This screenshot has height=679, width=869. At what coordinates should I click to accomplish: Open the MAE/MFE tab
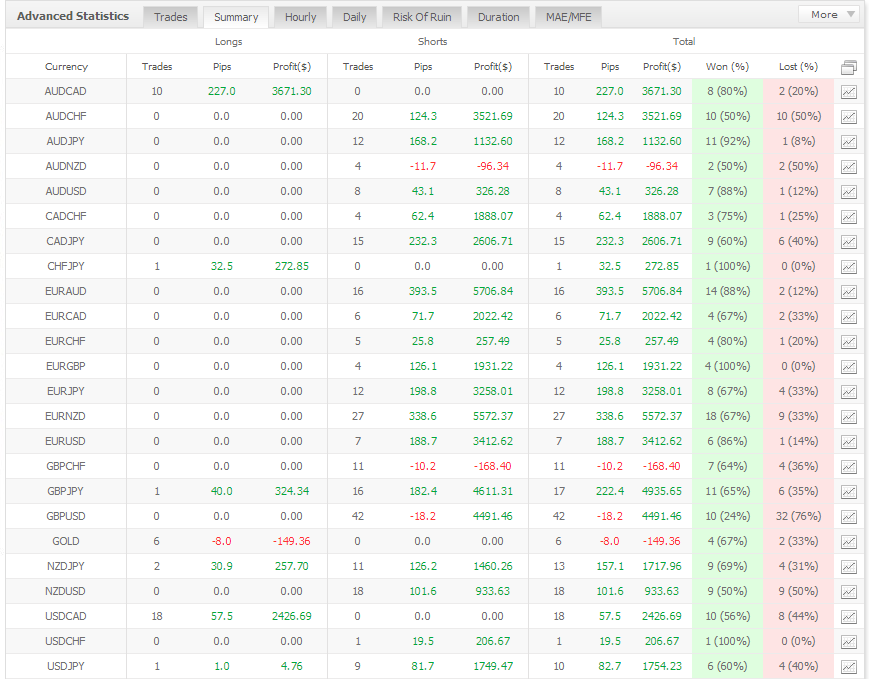(x=569, y=17)
